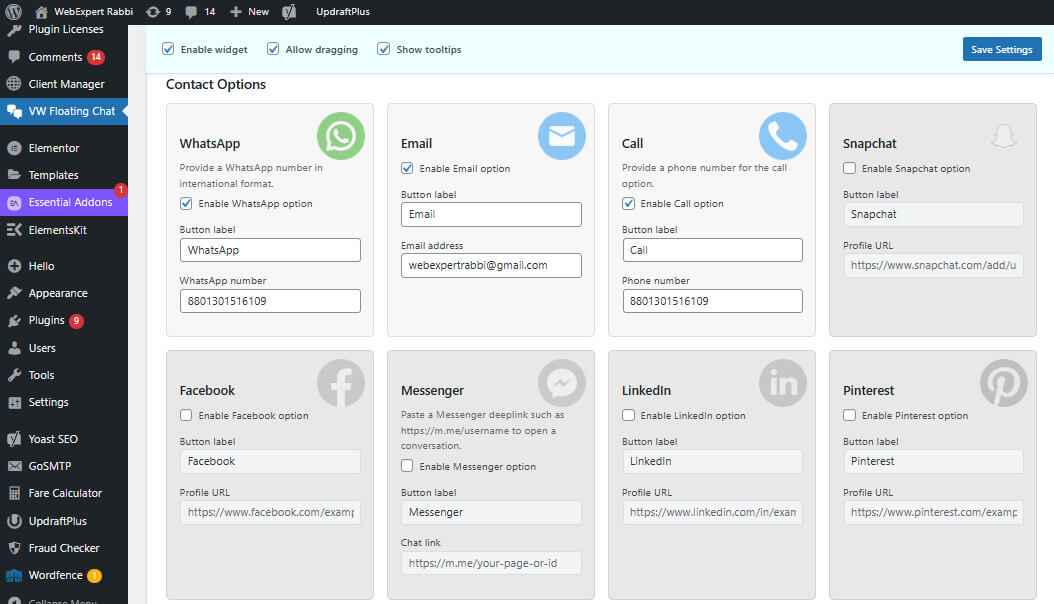Click the Save Settings button
This screenshot has width=1054, height=604.
coord(1002,49)
